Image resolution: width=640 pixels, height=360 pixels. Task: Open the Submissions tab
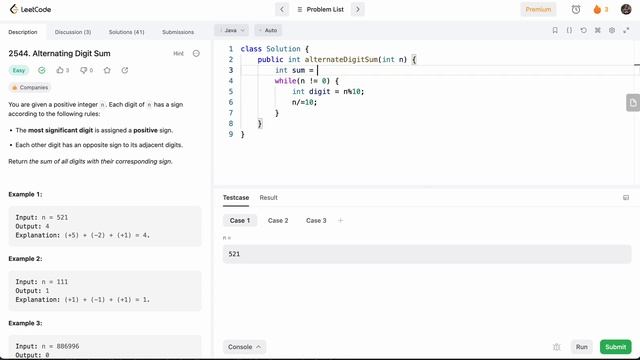coord(178,32)
